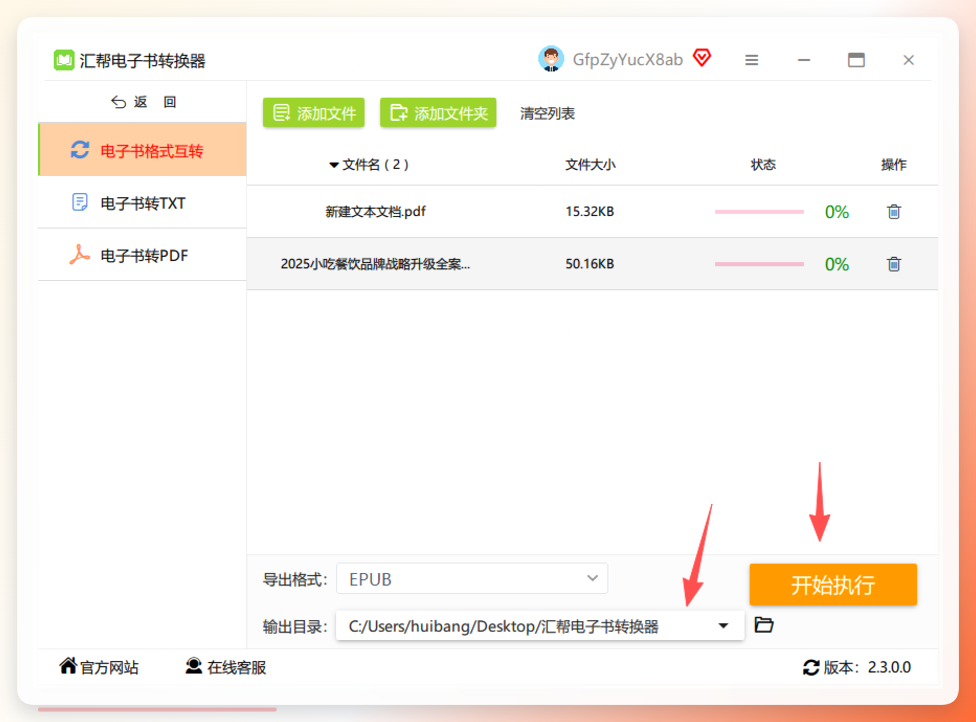Open the 导出格式 EPUB dropdown
Screen dimensions: 976x722
click(x=472, y=579)
